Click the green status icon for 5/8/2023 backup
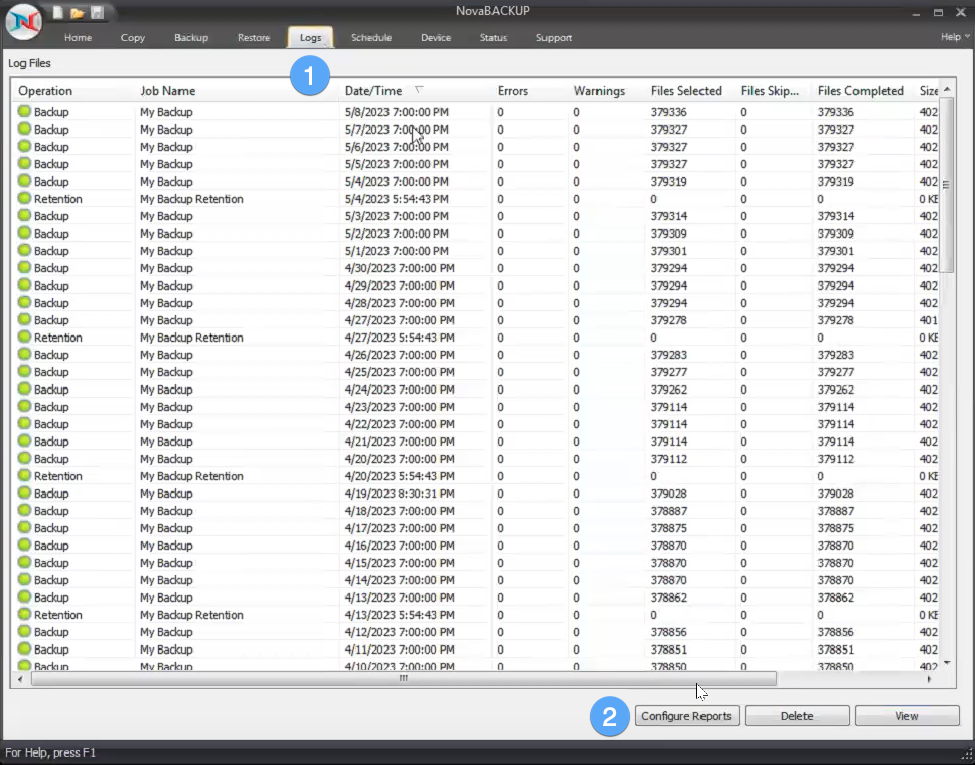 24,112
